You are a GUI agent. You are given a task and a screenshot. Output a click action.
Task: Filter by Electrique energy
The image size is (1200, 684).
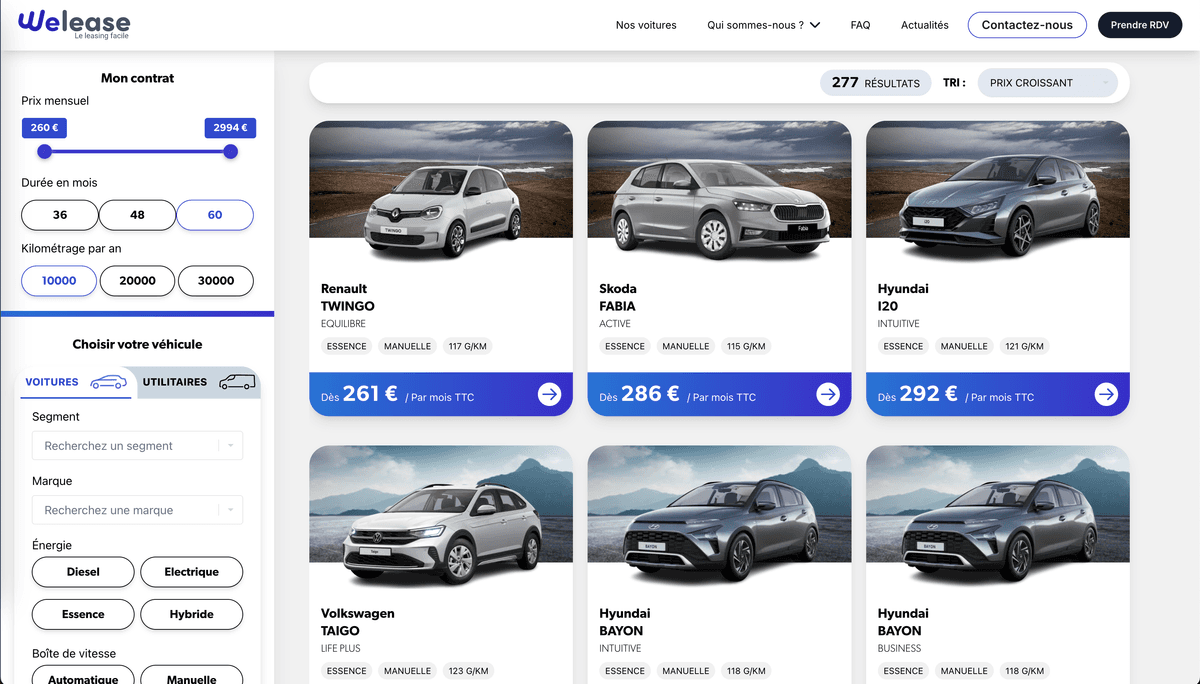point(191,572)
